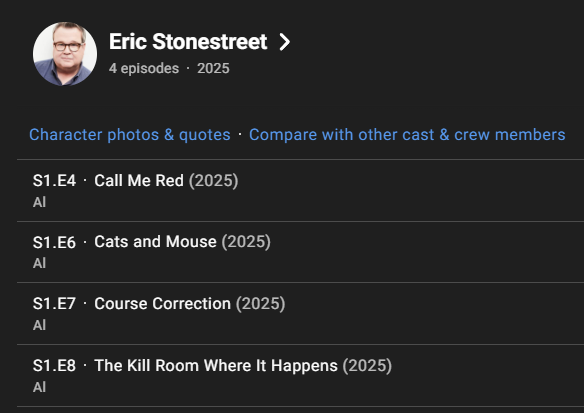Click the S1.E7 episode code
The height and width of the screenshot is (413, 584).
point(54,304)
